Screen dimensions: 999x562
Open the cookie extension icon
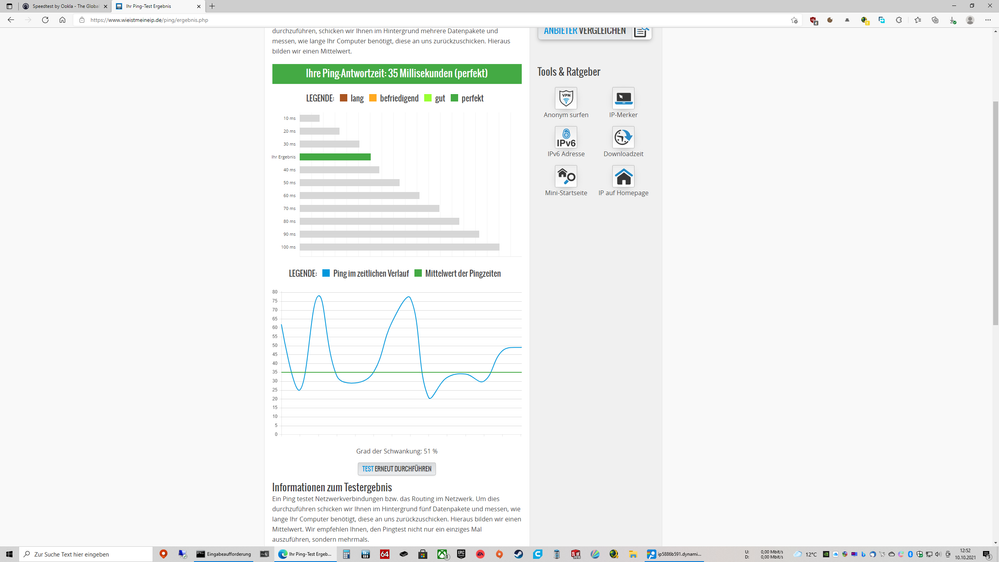pyautogui.click(x=830, y=20)
